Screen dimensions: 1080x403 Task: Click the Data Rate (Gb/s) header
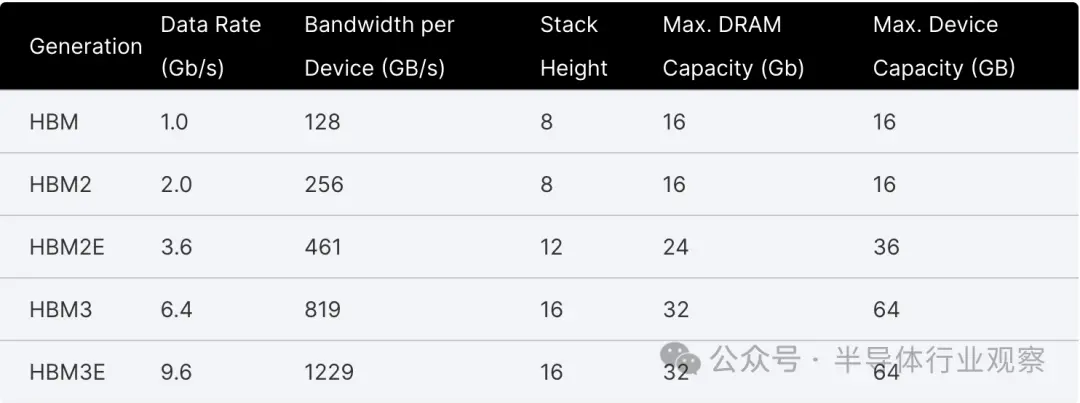pyautogui.click(x=211, y=46)
